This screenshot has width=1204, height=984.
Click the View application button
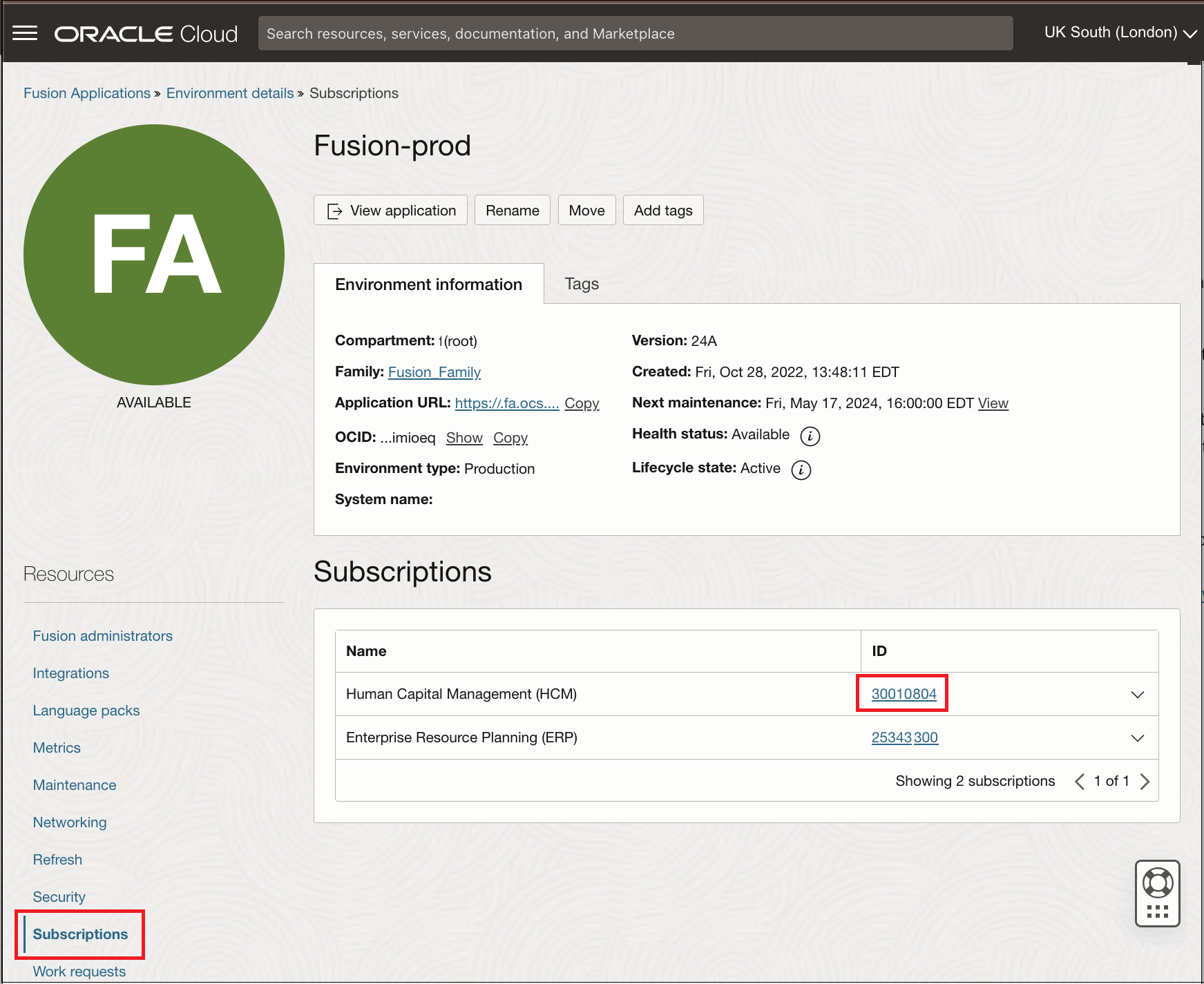point(391,211)
